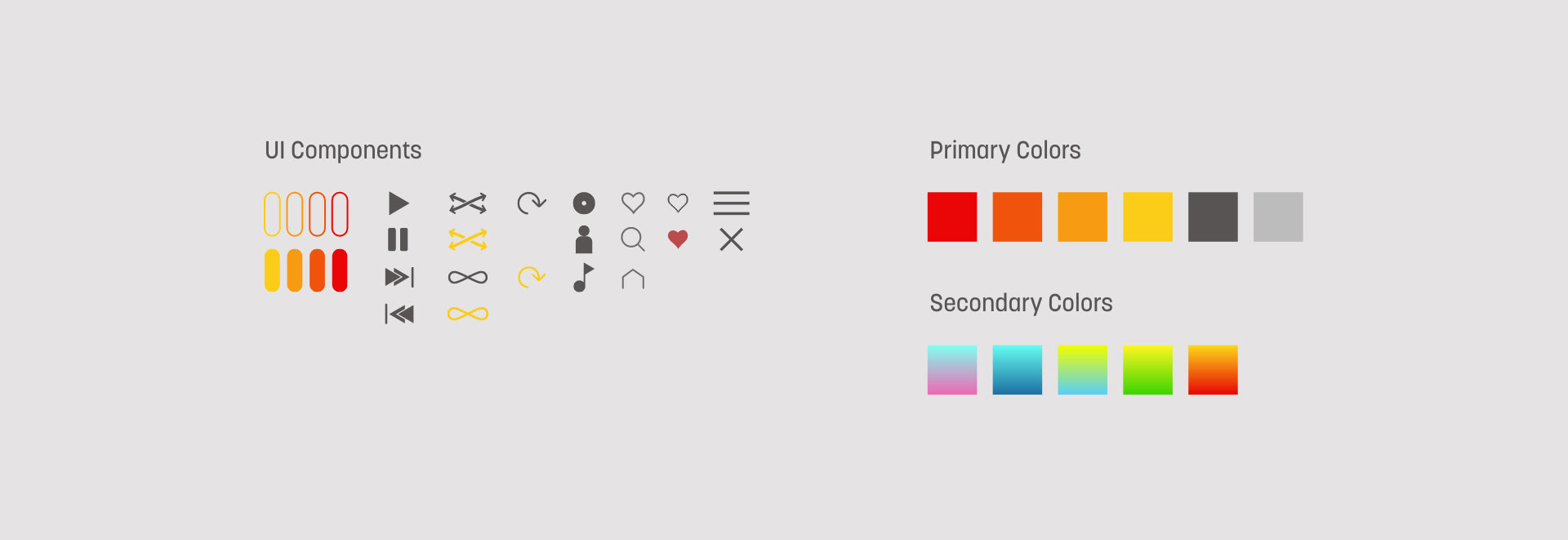Click the music note icon
The height and width of the screenshot is (540, 1568).
pyautogui.click(x=583, y=278)
